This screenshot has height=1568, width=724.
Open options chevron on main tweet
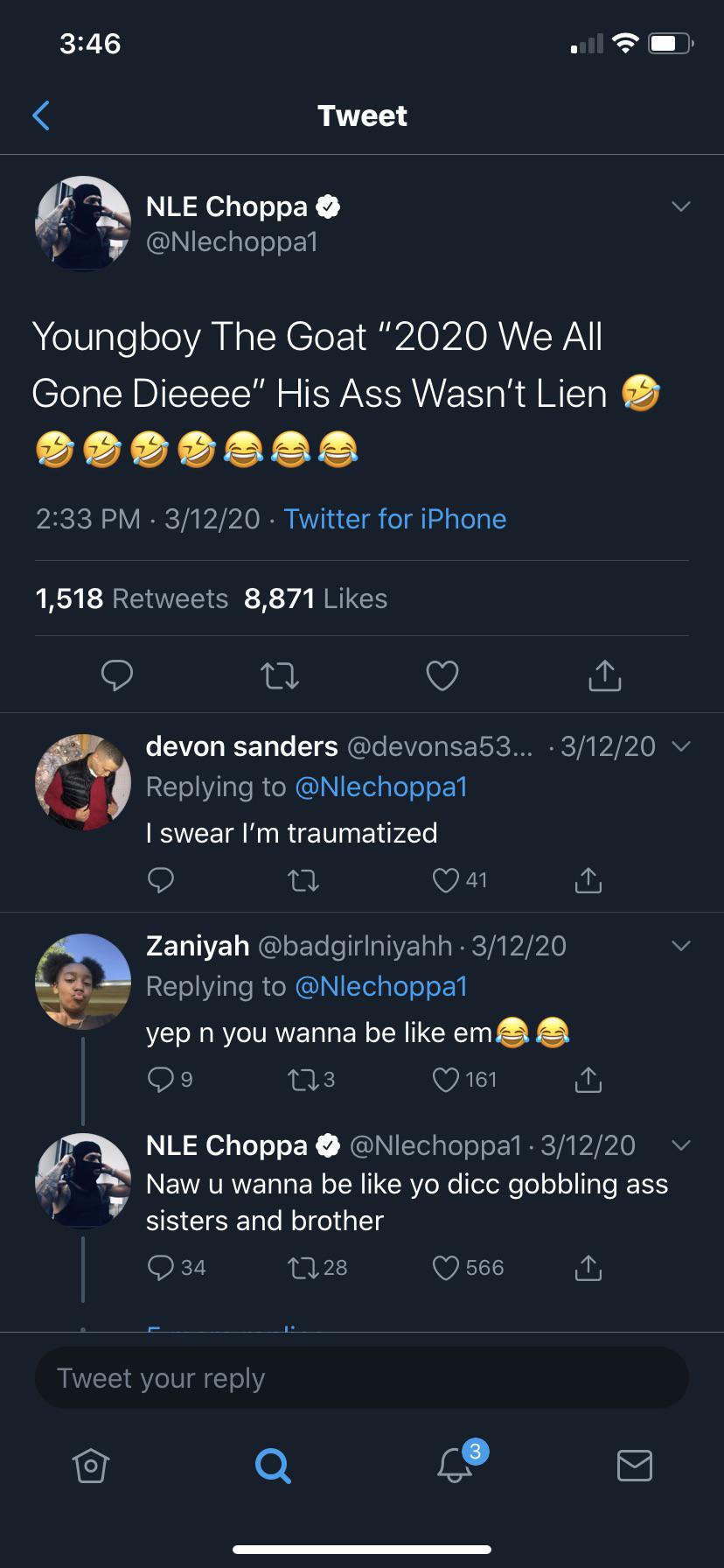tap(680, 206)
